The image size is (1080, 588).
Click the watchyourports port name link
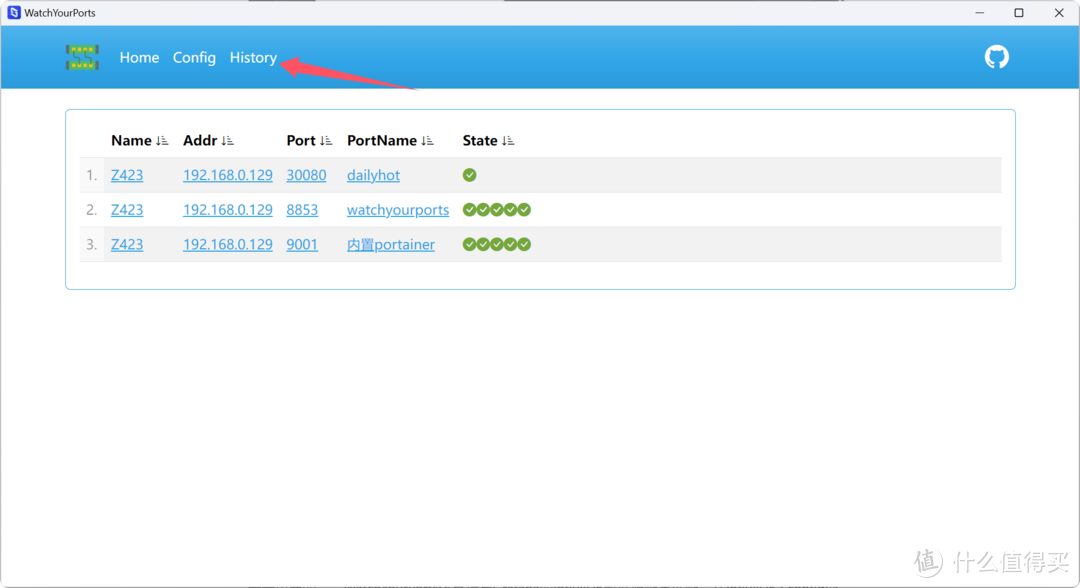pyautogui.click(x=398, y=210)
